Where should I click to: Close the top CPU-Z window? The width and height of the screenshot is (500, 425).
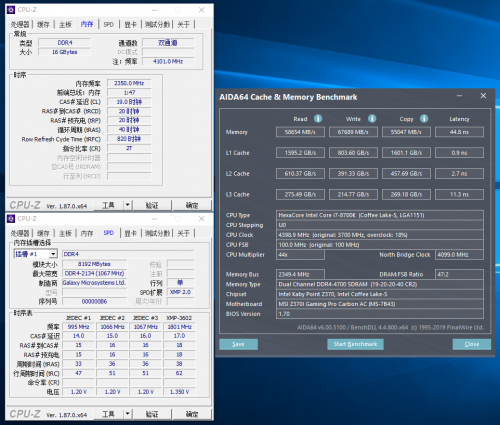pos(202,10)
